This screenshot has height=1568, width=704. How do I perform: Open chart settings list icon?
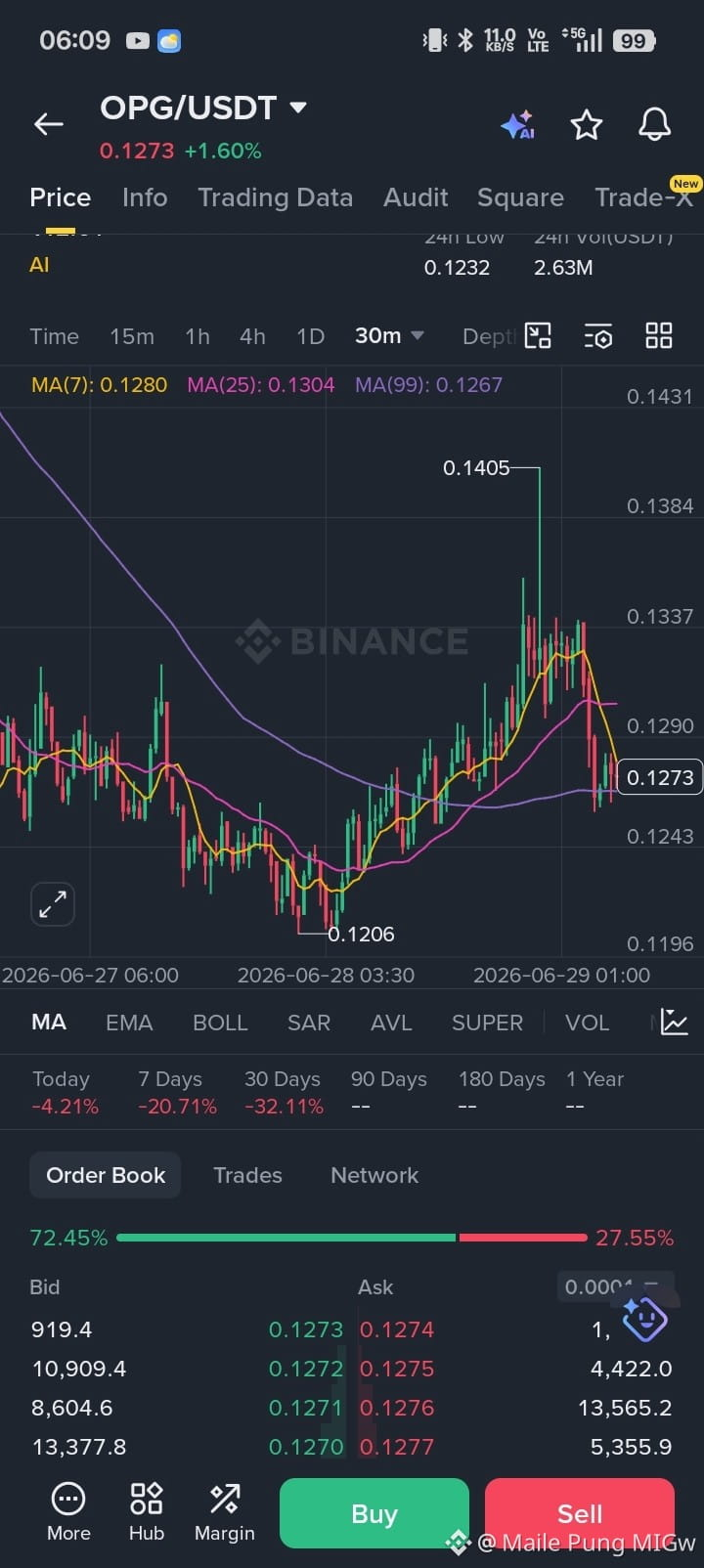598,336
